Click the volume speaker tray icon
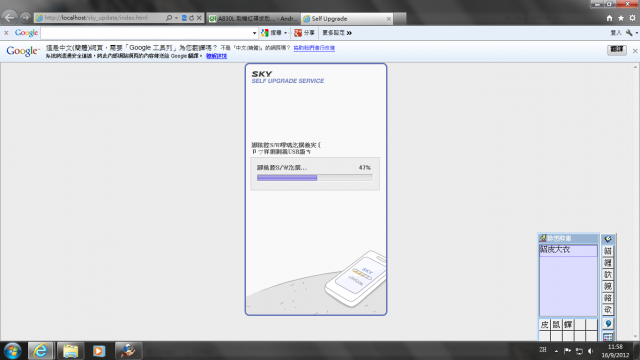The height and width of the screenshot is (360, 640). pos(591,351)
